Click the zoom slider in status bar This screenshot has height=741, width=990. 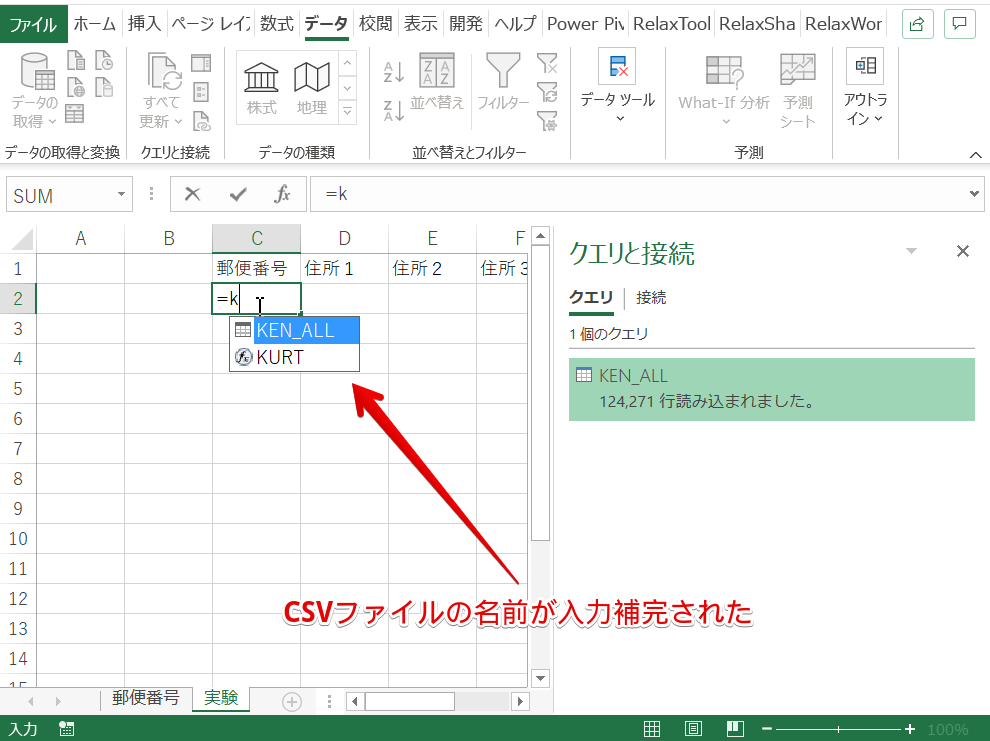point(838,729)
